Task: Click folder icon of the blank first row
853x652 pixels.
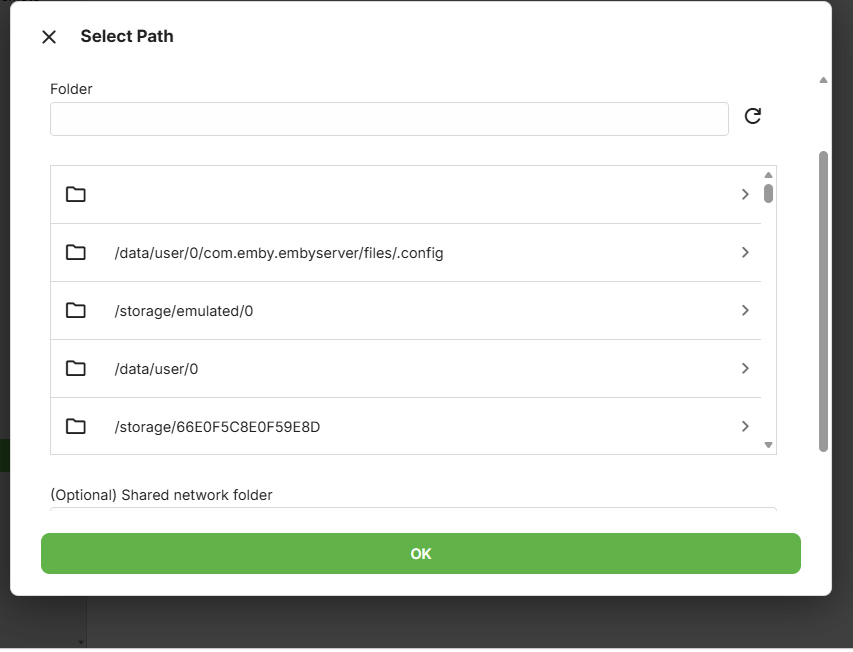Action: coord(76,194)
